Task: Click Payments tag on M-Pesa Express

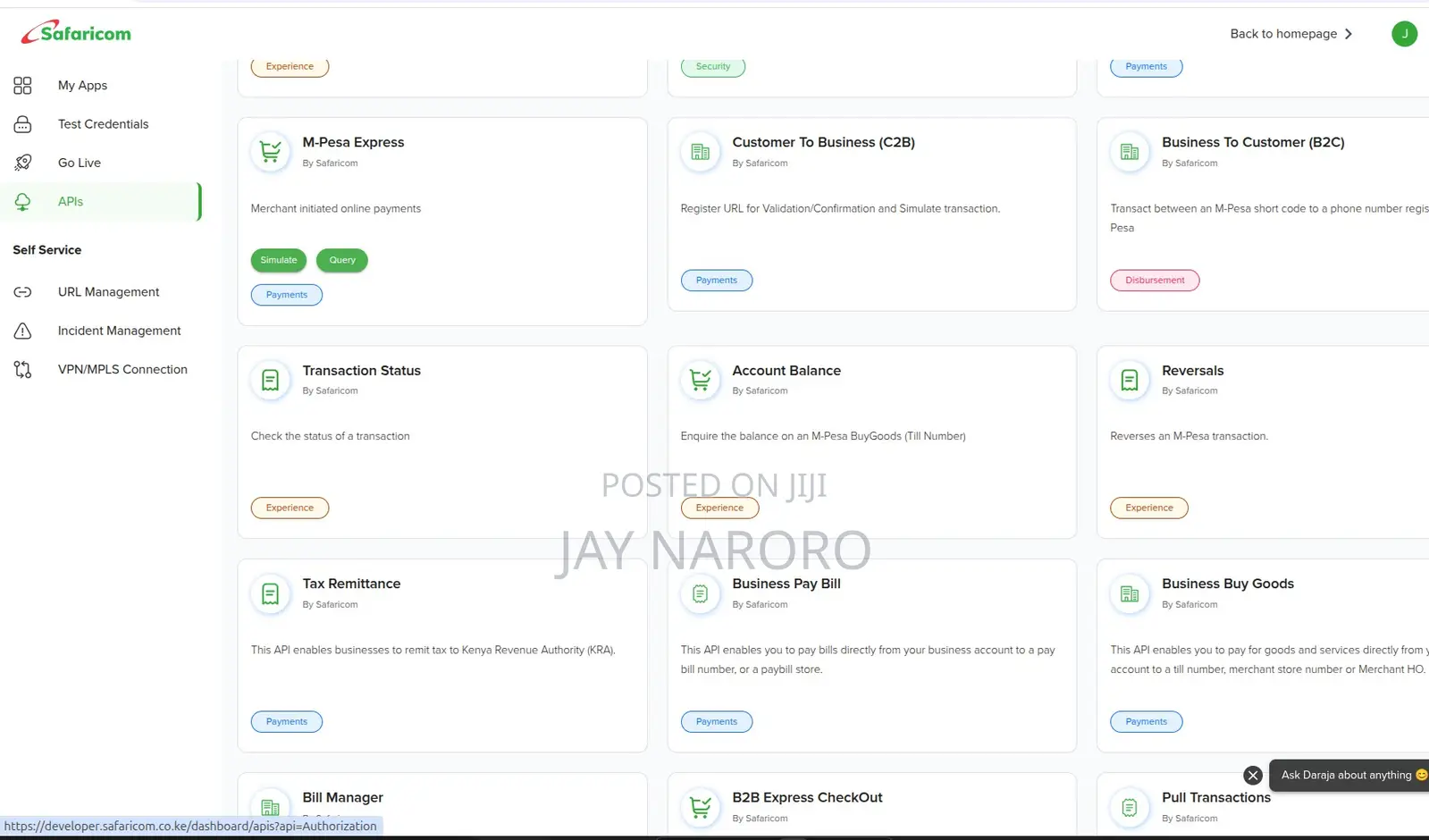Action: 287,295
